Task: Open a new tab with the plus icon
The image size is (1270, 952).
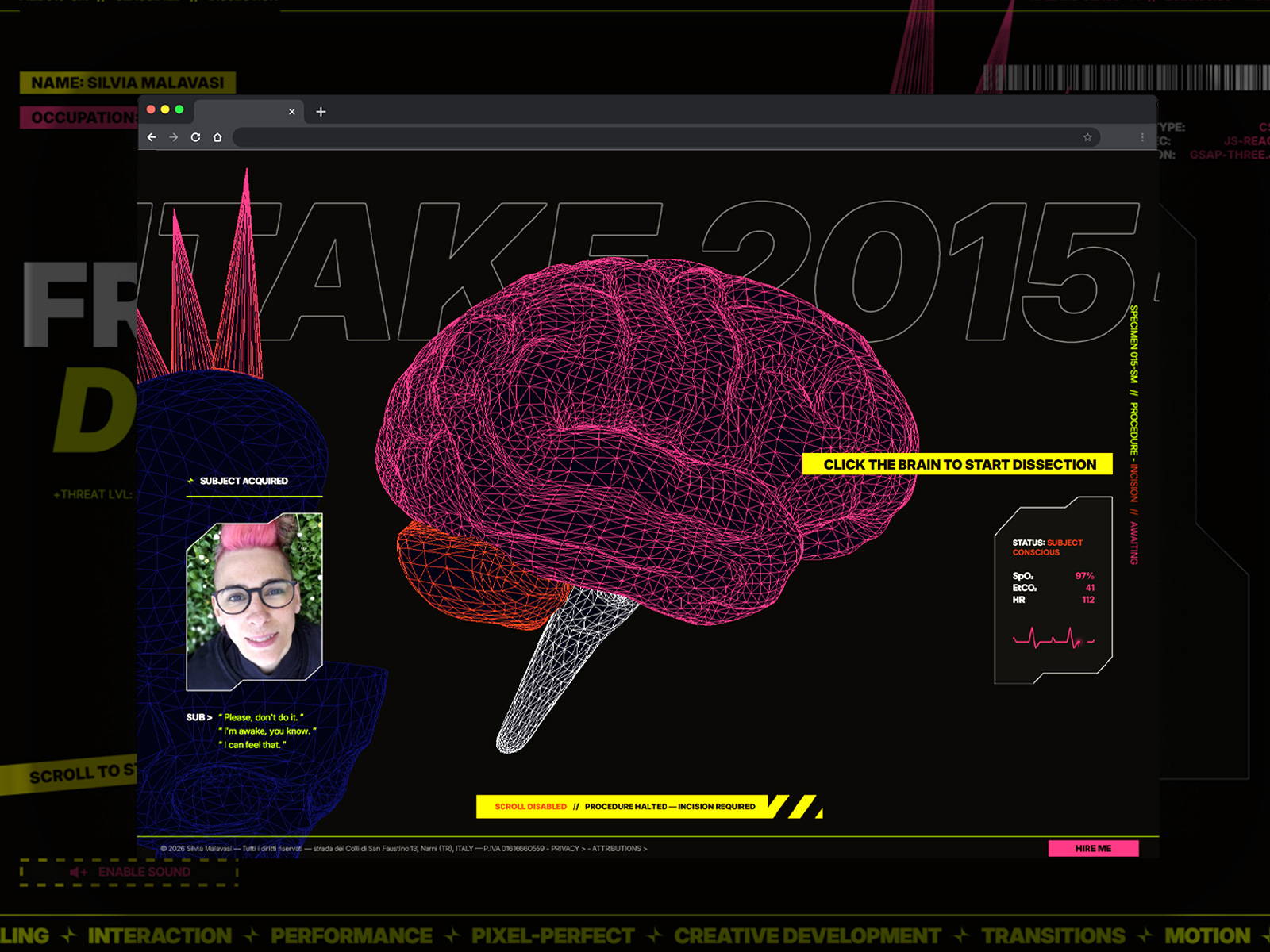Action: [x=321, y=112]
